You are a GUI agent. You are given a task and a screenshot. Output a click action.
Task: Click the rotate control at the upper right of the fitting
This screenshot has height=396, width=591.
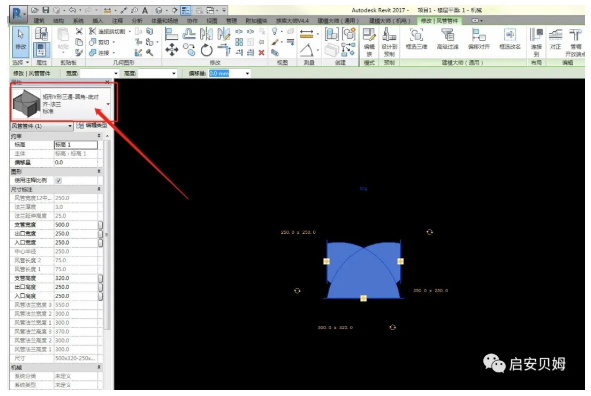point(429,232)
